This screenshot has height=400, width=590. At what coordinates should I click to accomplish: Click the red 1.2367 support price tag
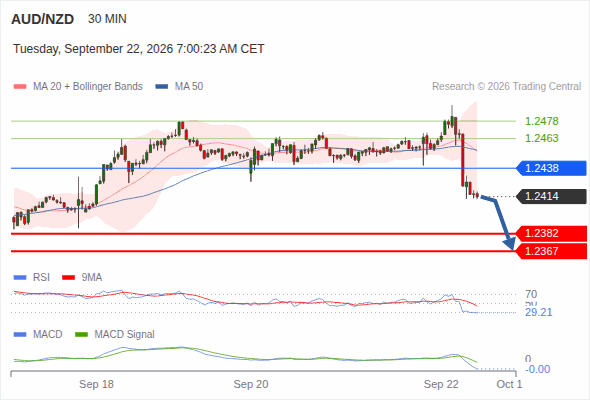click(551, 251)
